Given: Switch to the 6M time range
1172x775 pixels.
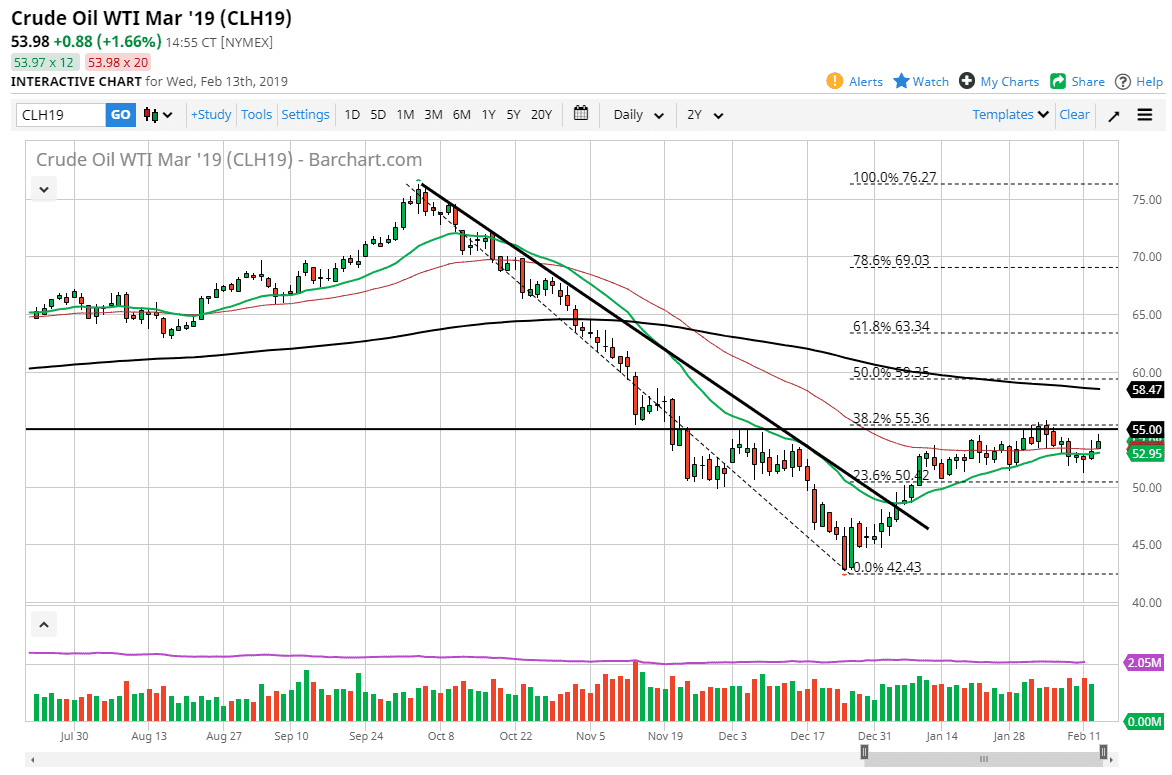Looking at the screenshot, I should [460, 114].
